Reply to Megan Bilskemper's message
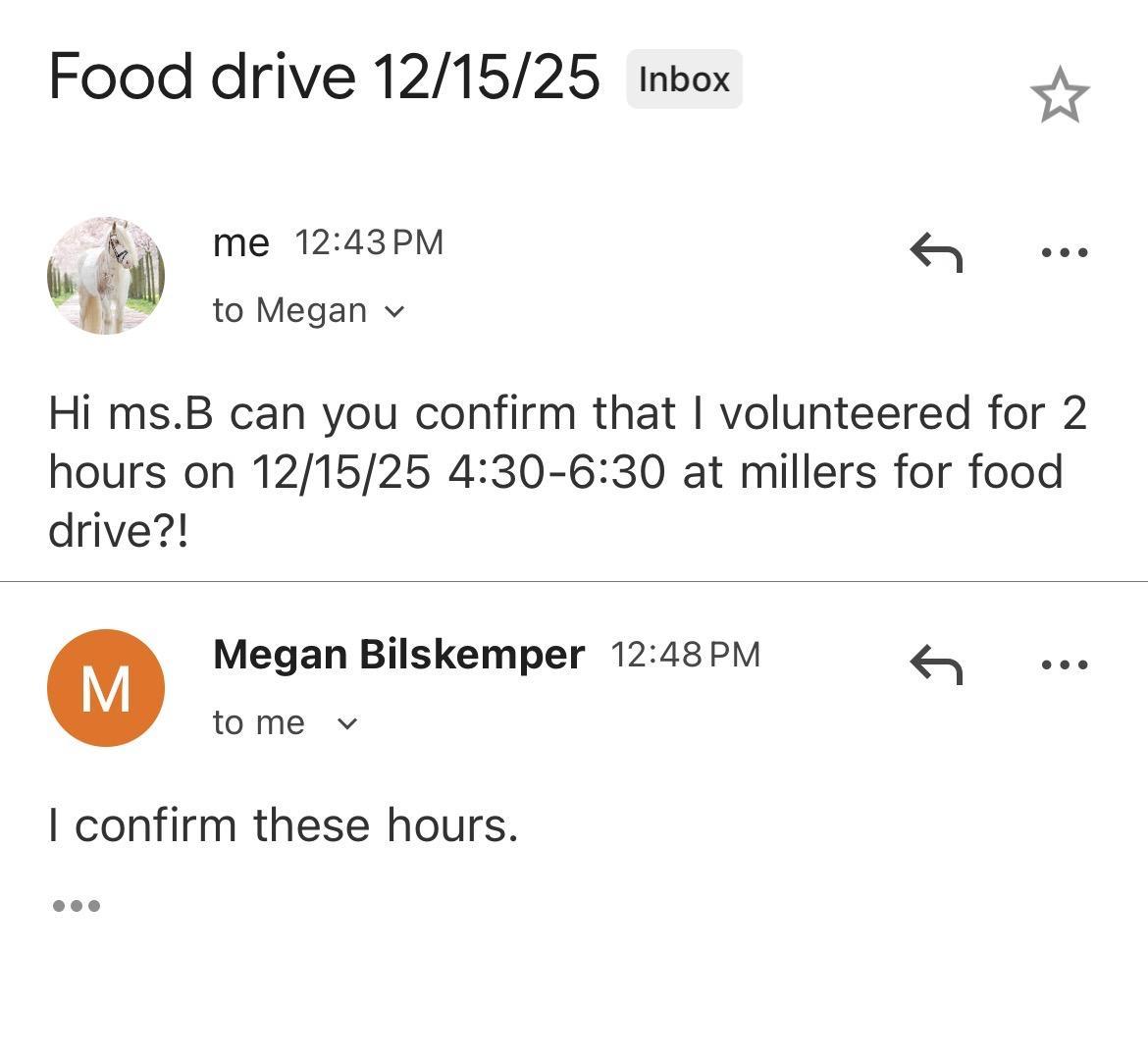Viewport: 1148px width, 1062px height. tap(936, 664)
